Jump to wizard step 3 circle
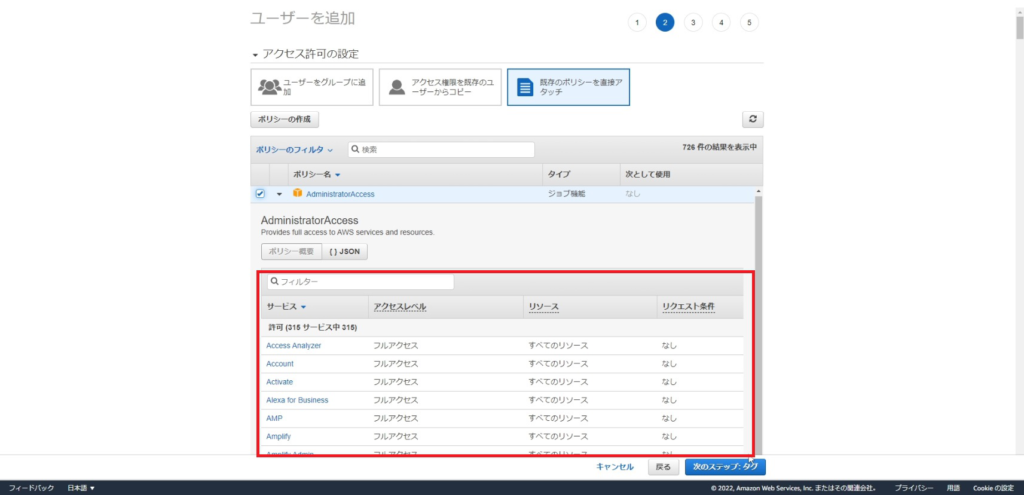1024x495 pixels. 693,22
